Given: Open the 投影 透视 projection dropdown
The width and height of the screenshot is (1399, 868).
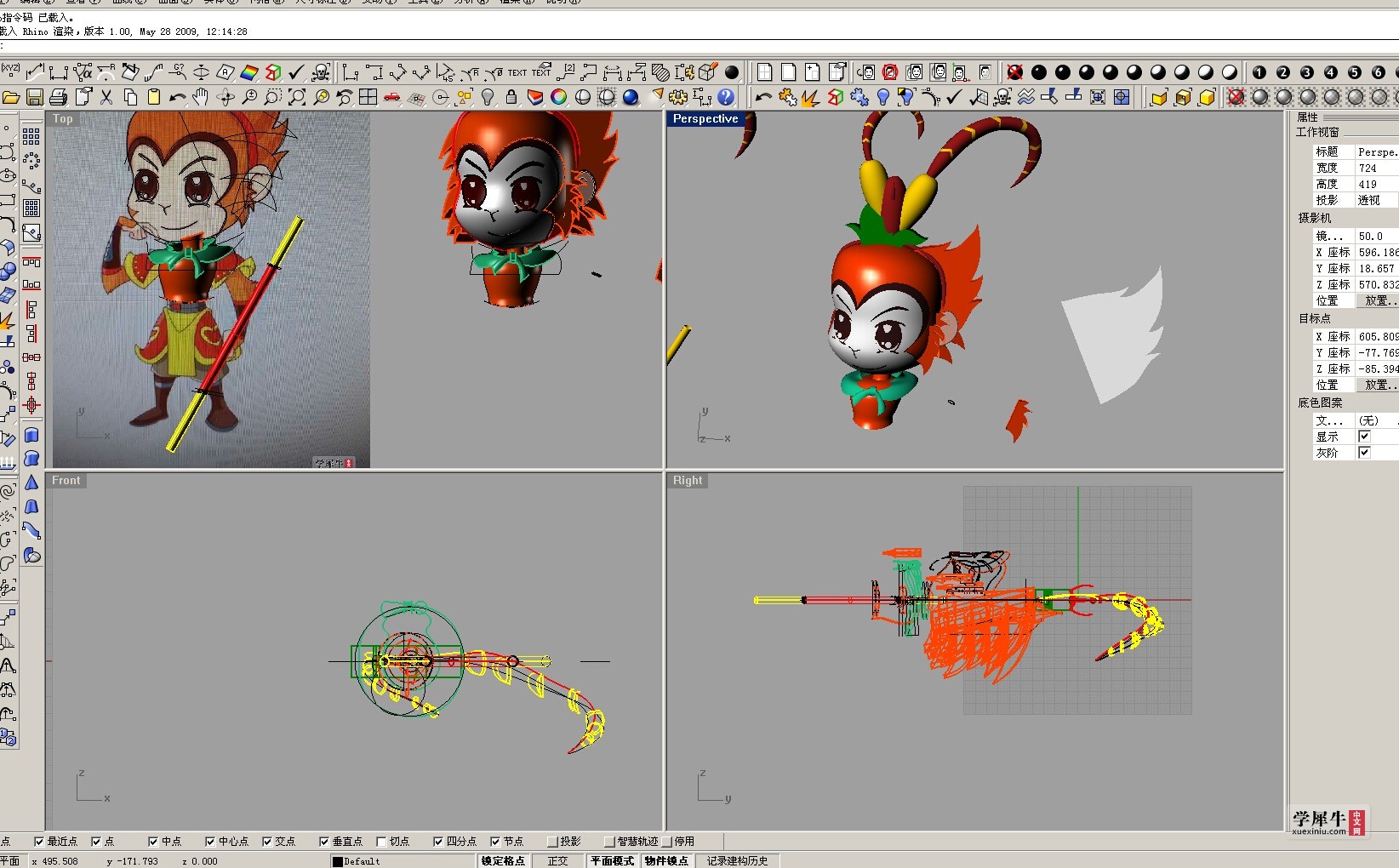Looking at the screenshot, I should click(x=1376, y=200).
